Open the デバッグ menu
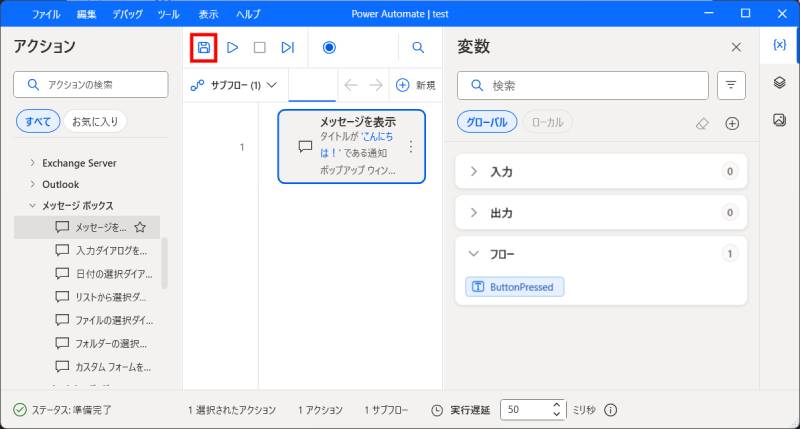800x429 pixels. click(128, 14)
